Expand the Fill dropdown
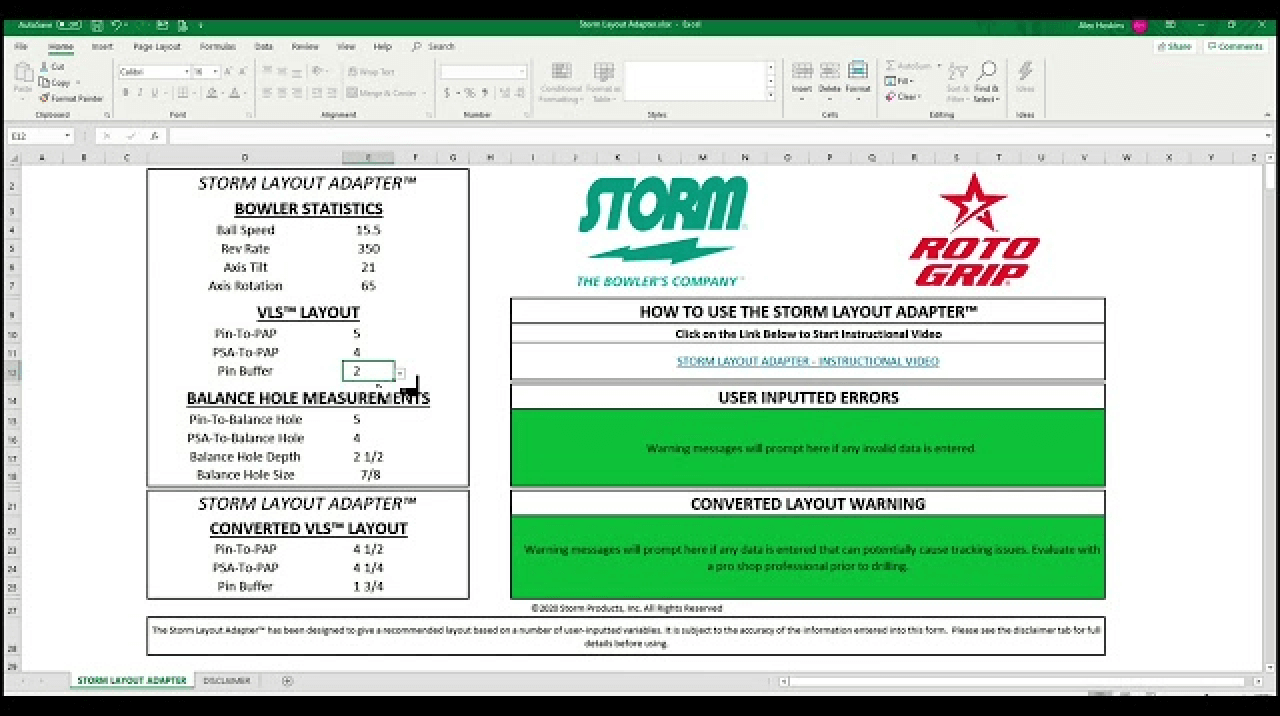The image size is (1280, 716). tap(911, 81)
